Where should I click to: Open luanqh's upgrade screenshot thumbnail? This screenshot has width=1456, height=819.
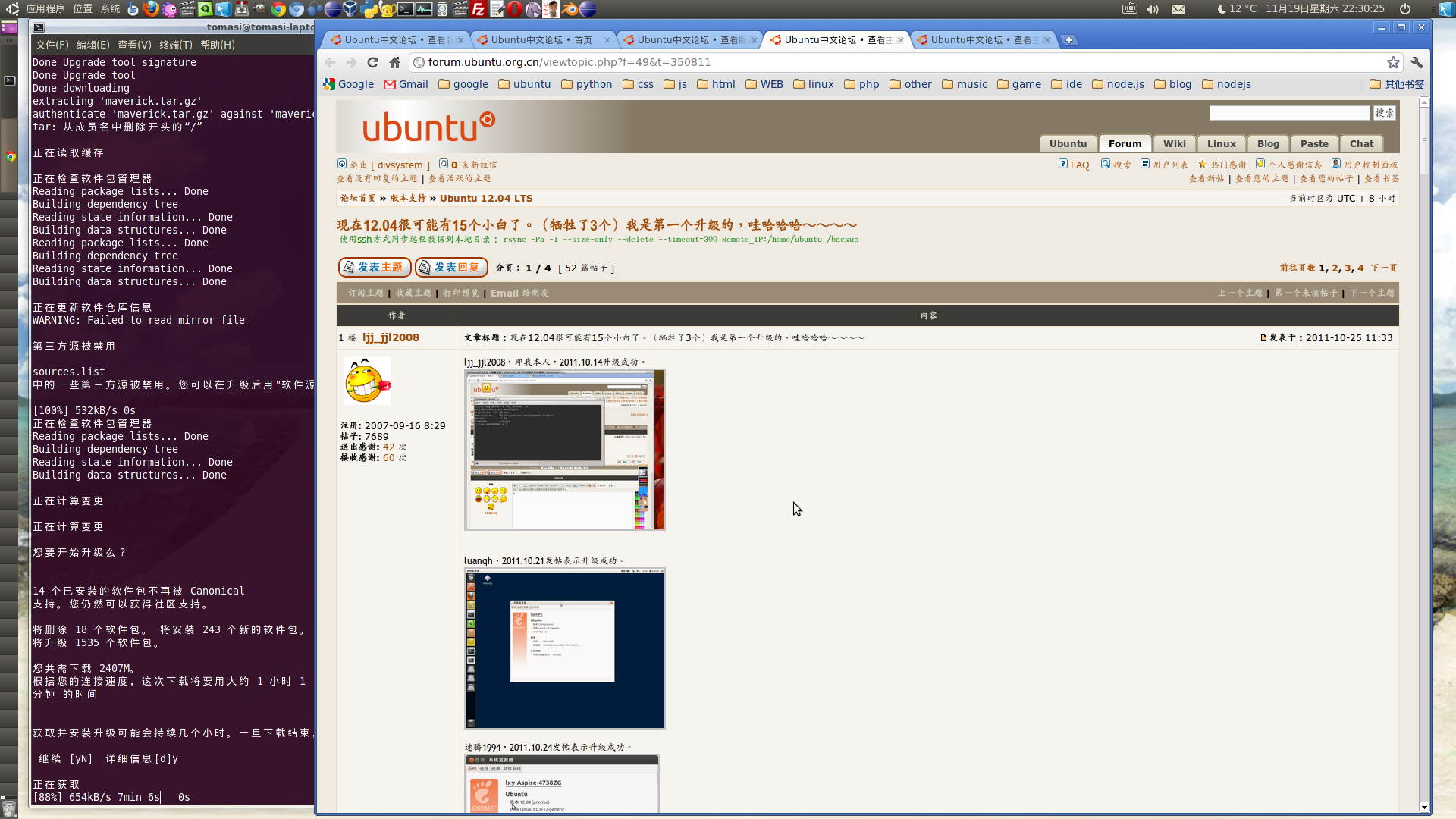pos(565,648)
